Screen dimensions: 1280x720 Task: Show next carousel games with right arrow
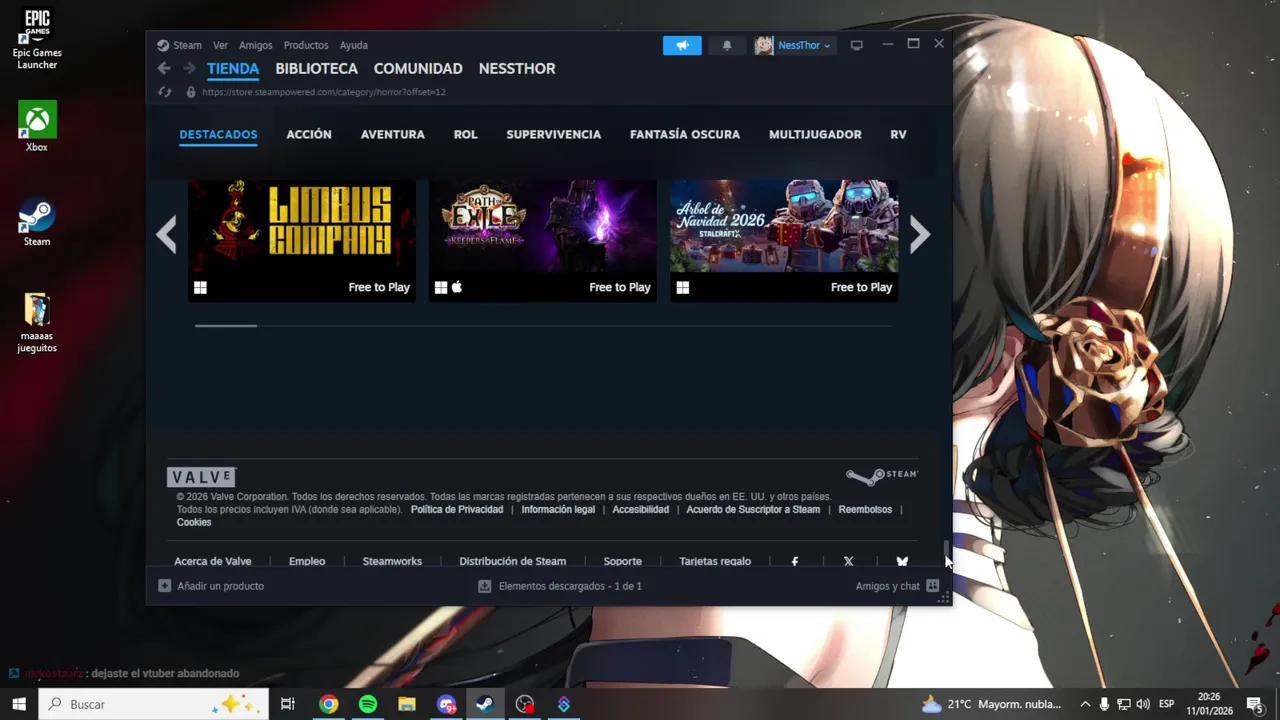[920, 235]
